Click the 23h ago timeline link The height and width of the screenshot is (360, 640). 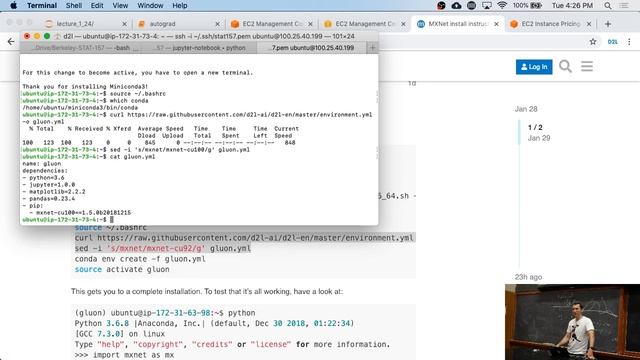point(528,277)
